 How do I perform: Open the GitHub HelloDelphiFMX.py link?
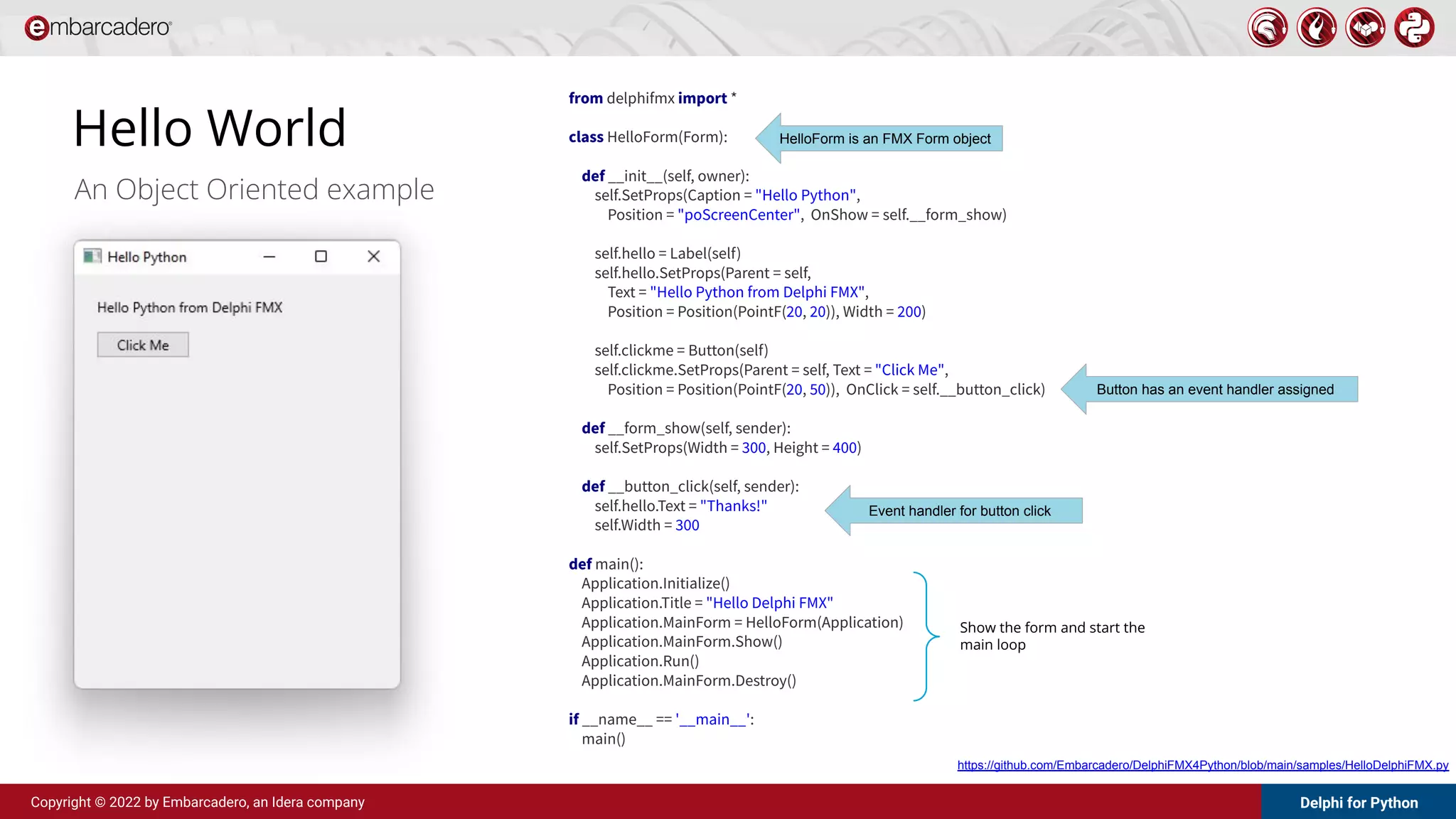click(1202, 765)
